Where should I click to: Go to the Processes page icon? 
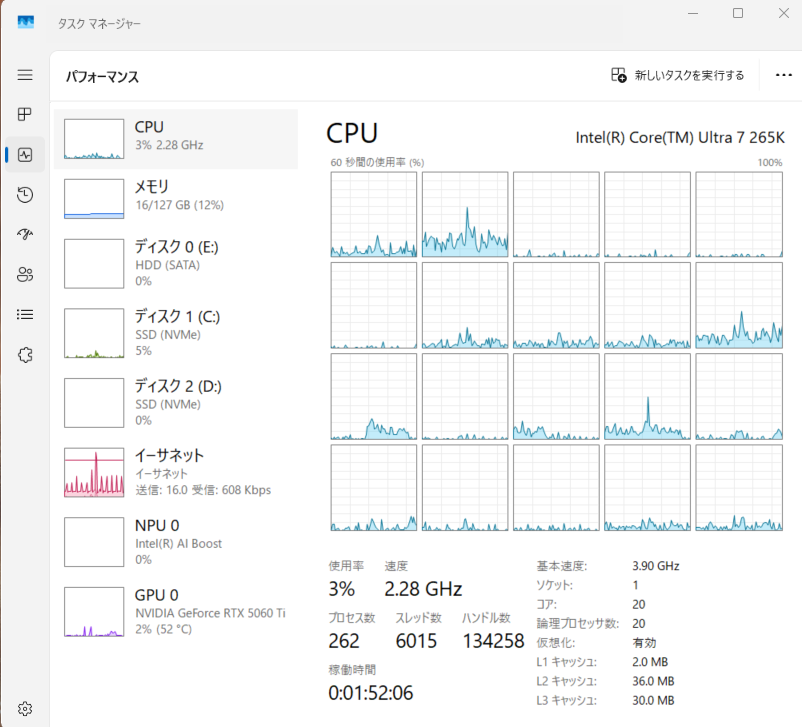click(x=25, y=115)
